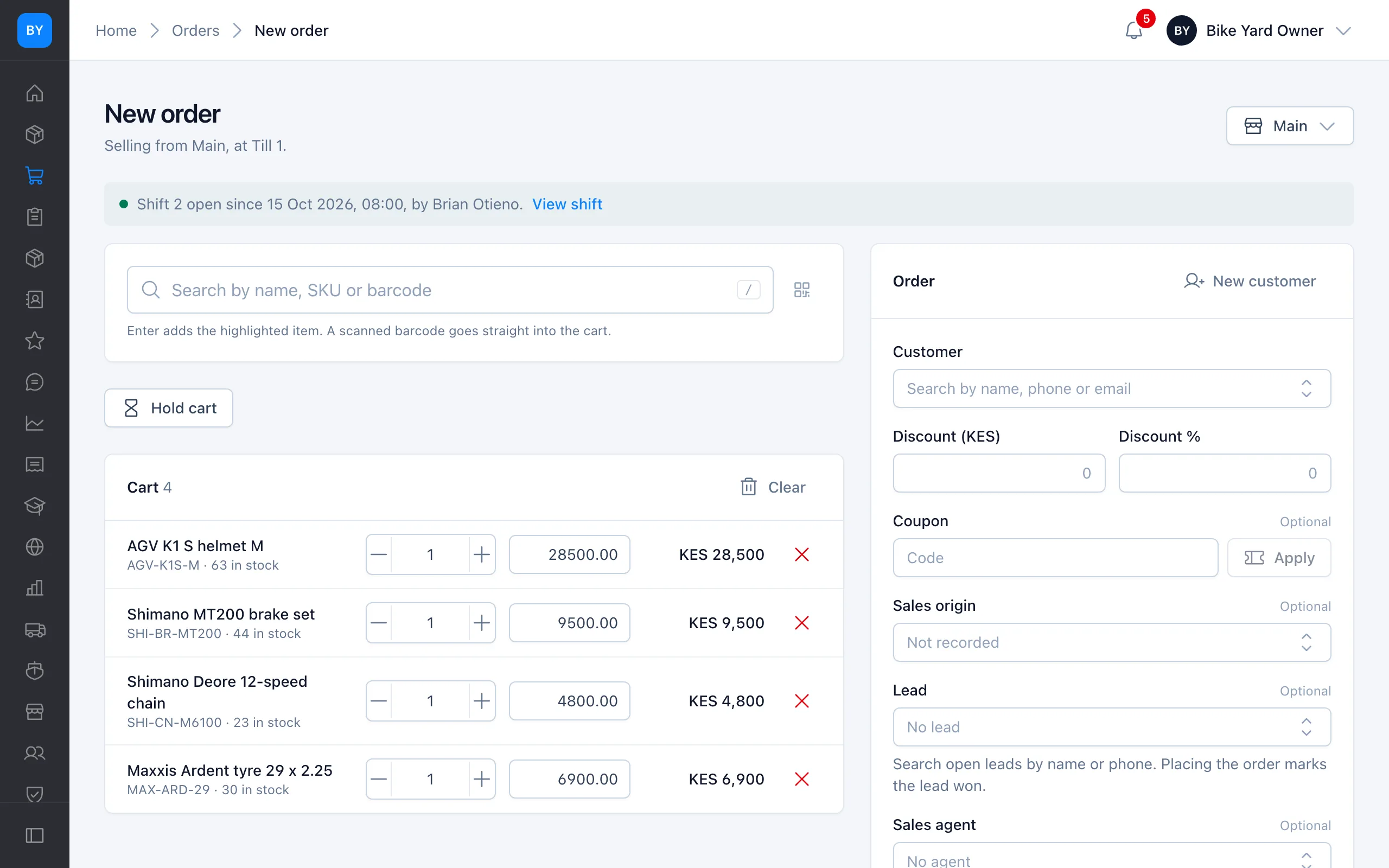Open the Main store dropdown

(1290, 126)
